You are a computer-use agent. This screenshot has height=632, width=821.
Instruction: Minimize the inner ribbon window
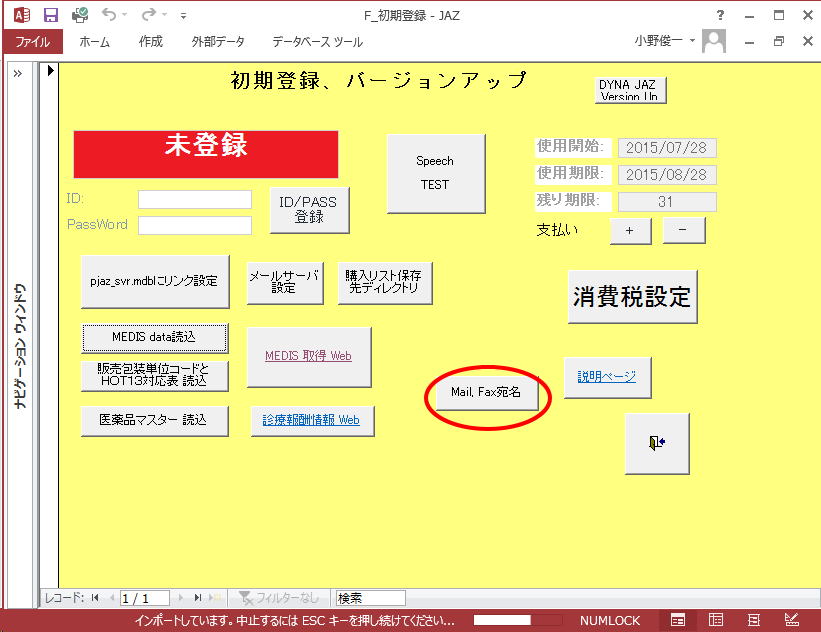749,42
